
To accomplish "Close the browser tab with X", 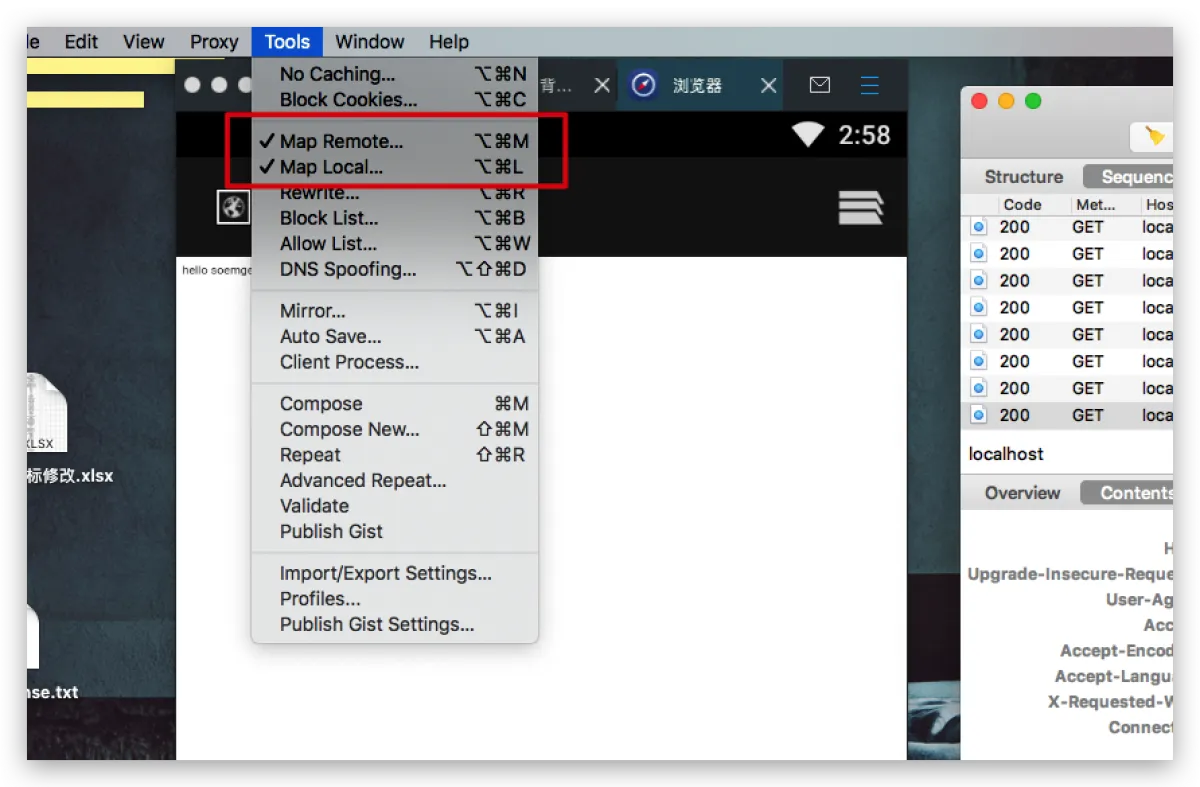I will coord(768,86).
